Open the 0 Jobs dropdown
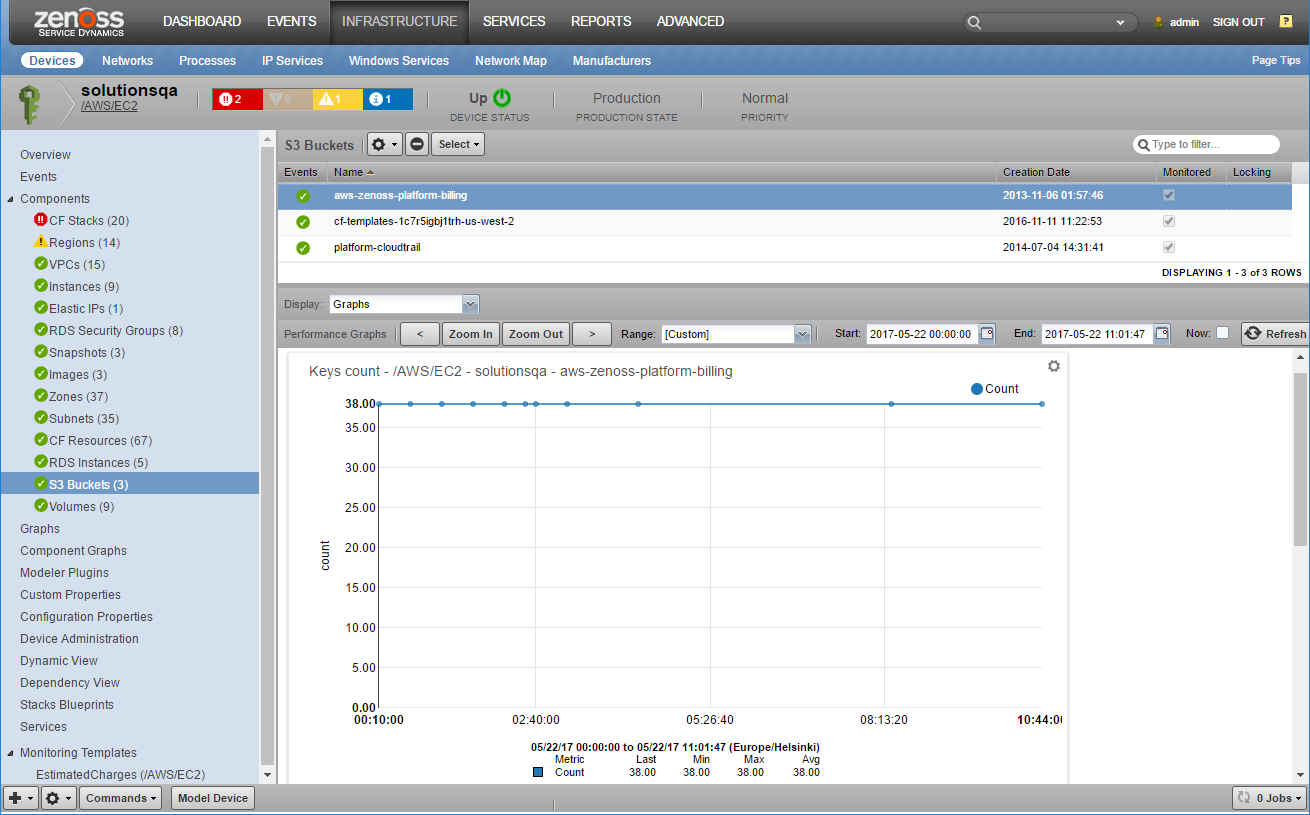 1270,798
